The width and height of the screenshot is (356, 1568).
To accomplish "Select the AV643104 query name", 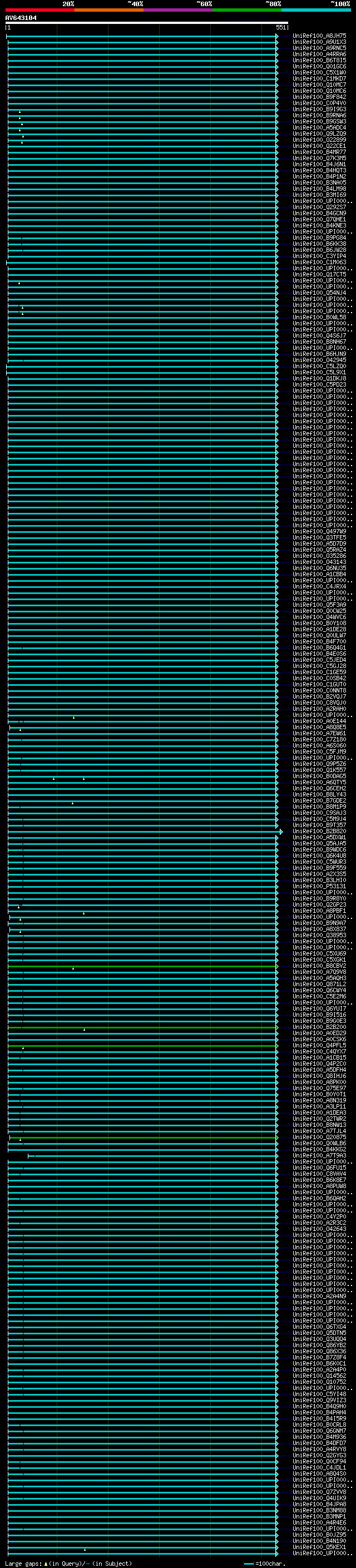I will 21,18.
